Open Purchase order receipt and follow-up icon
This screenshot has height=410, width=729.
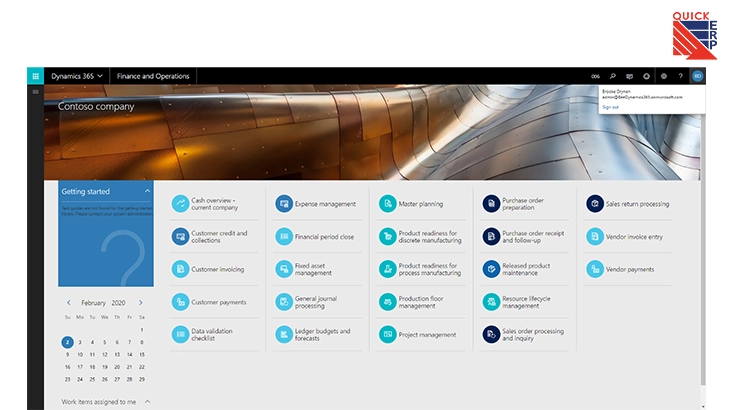[x=491, y=237]
